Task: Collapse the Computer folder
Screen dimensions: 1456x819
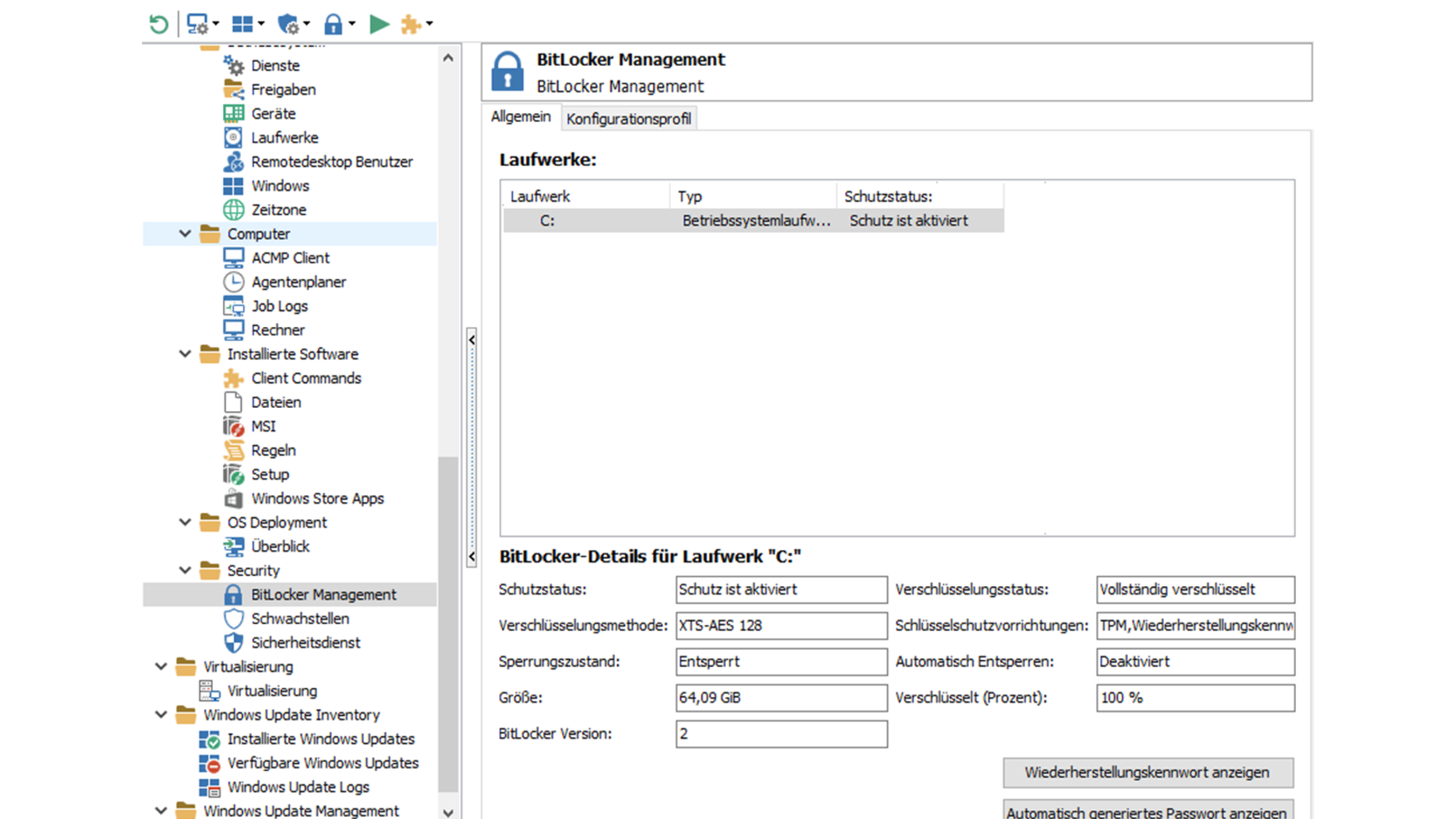Action: (x=185, y=234)
